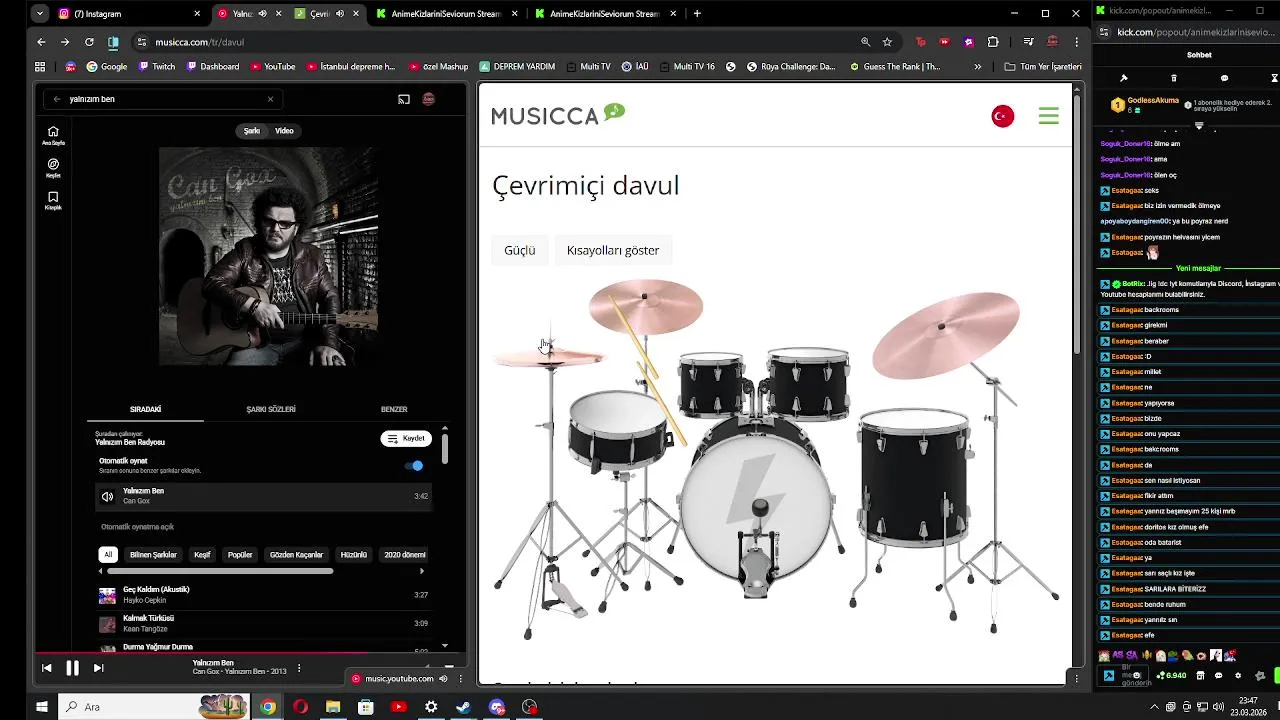Image resolution: width=1280 pixels, height=720 pixels.
Task: Select the Keşif filter chip
Action: click(x=202, y=554)
